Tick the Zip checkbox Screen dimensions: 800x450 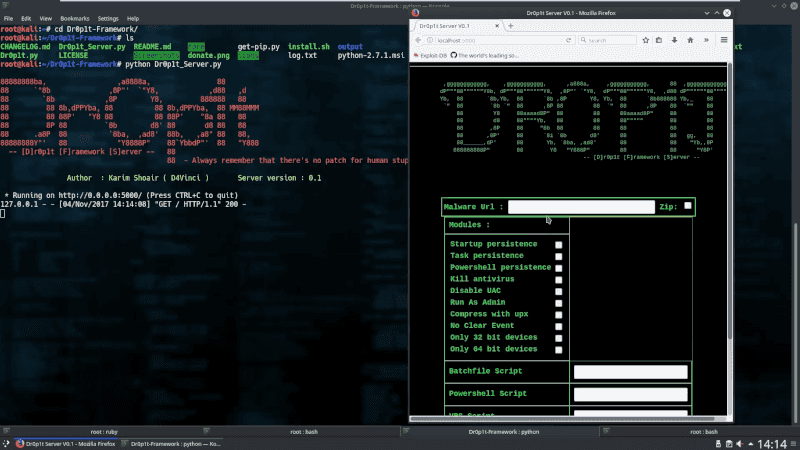[x=688, y=206]
